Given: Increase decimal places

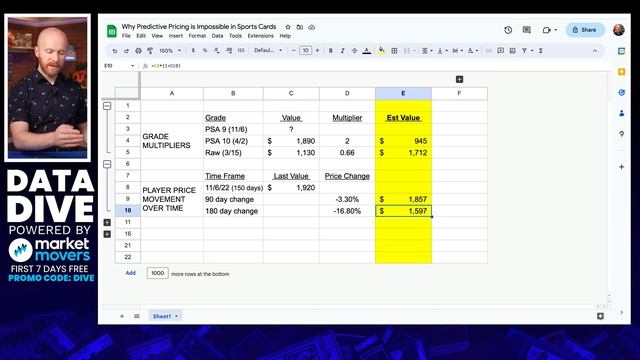Looking at the screenshot, I should click(229, 51).
